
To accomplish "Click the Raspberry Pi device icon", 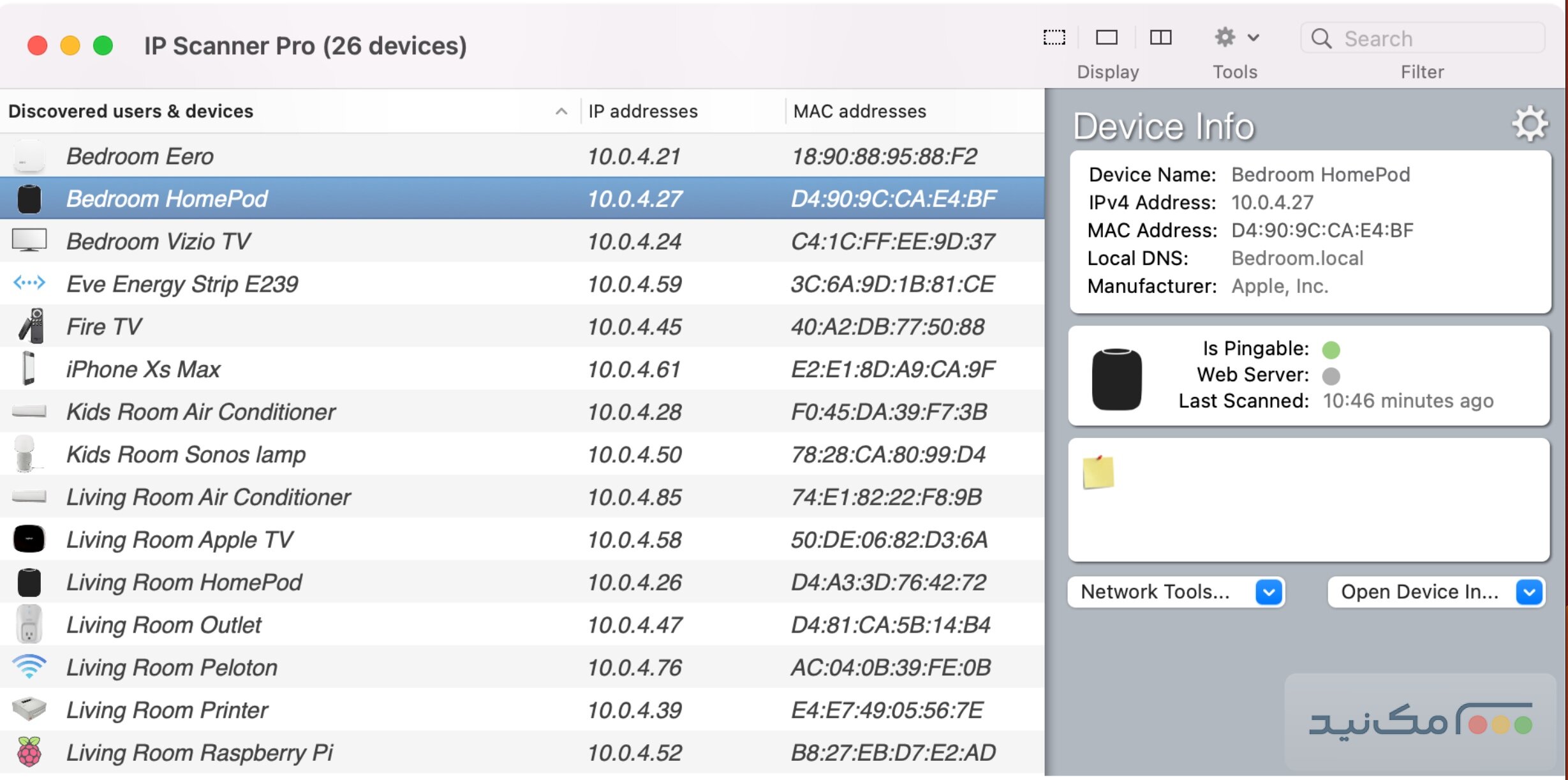I will [29, 752].
